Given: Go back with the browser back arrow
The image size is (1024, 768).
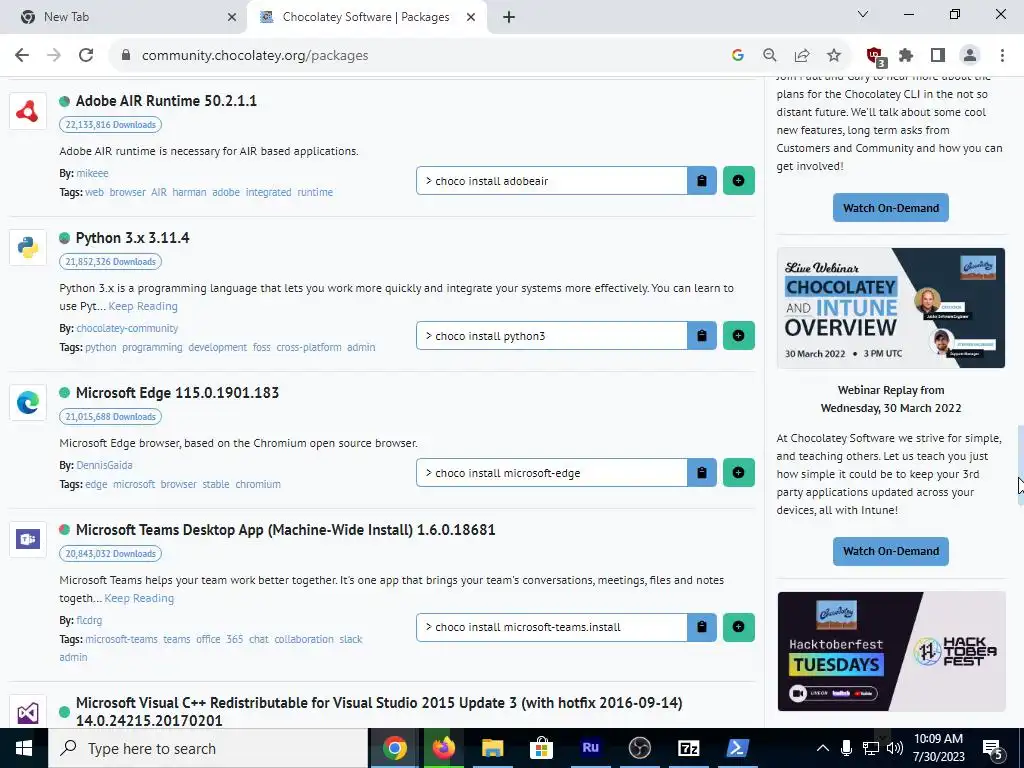Looking at the screenshot, I should [x=22, y=56].
